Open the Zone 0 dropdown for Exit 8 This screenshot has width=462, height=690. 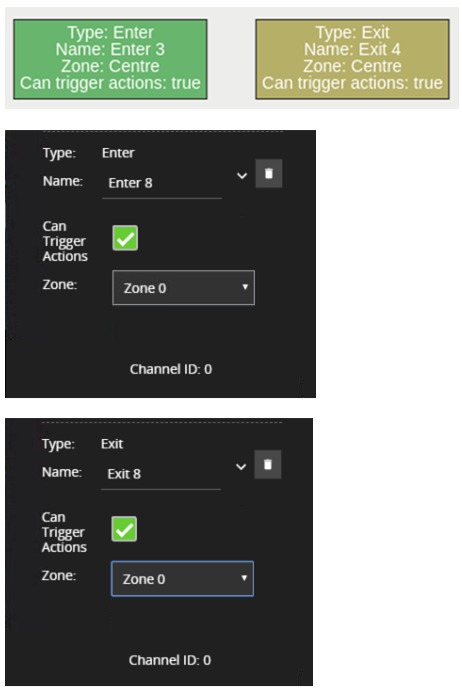click(183, 579)
